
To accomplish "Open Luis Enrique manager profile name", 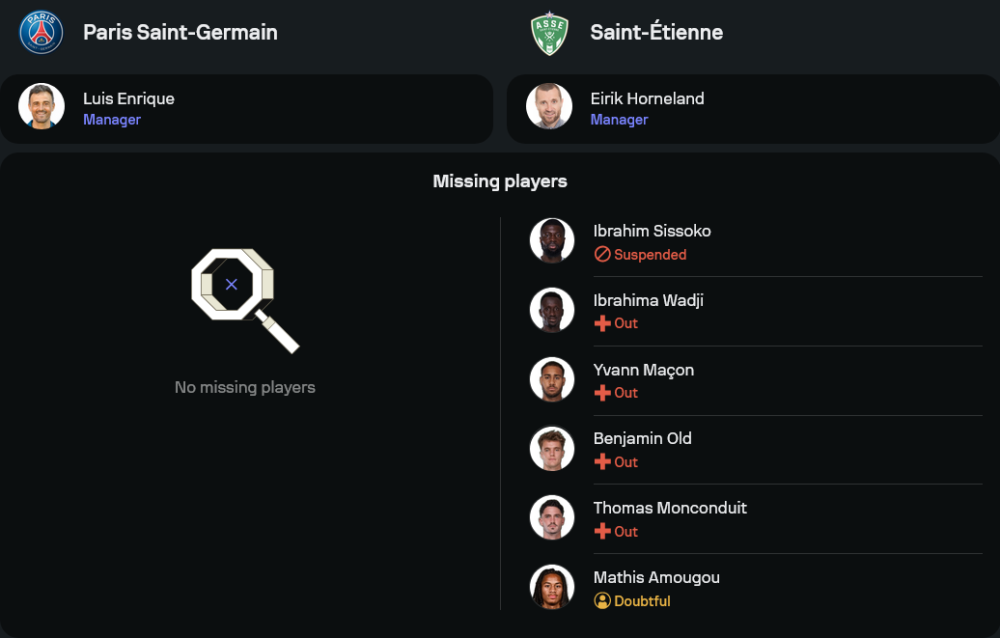I will pos(129,98).
